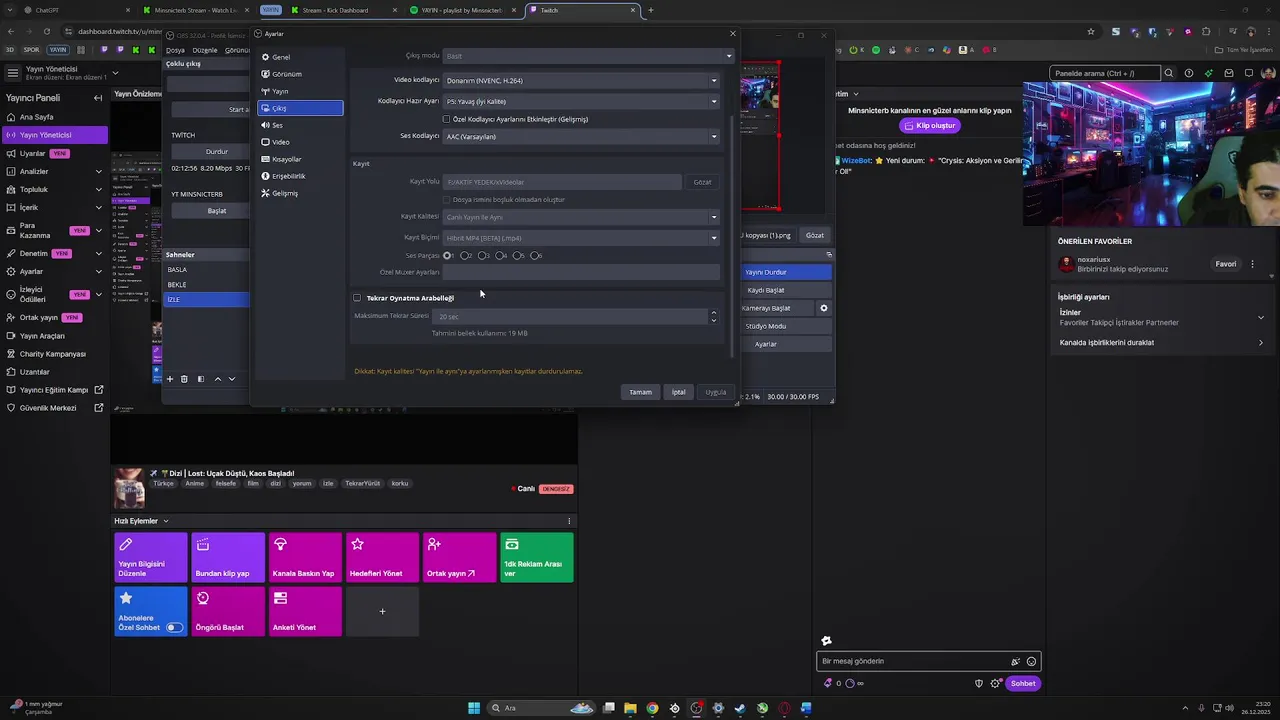Click Yayını Durdur in OBS
The image size is (1280, 720).
coord(787,272)
